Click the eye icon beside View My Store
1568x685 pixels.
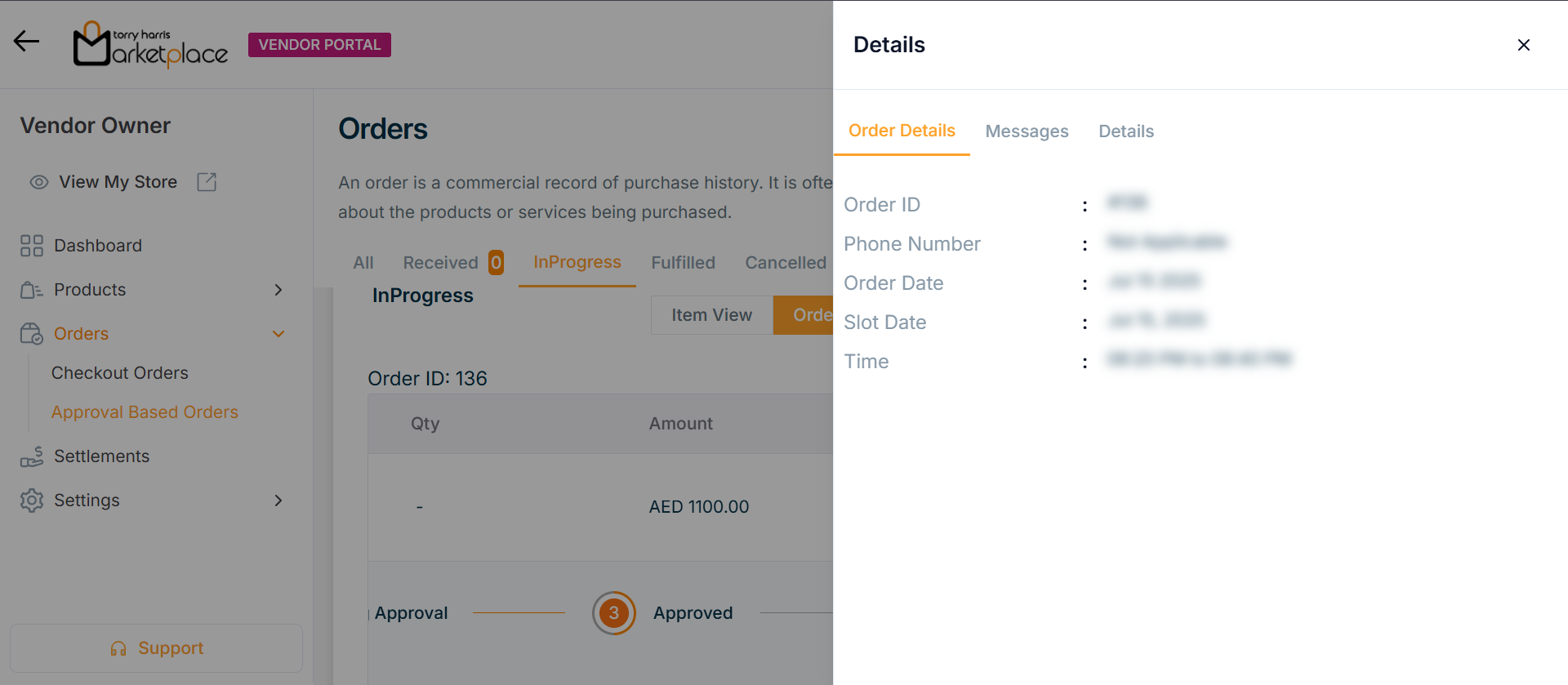coord(38,182)
